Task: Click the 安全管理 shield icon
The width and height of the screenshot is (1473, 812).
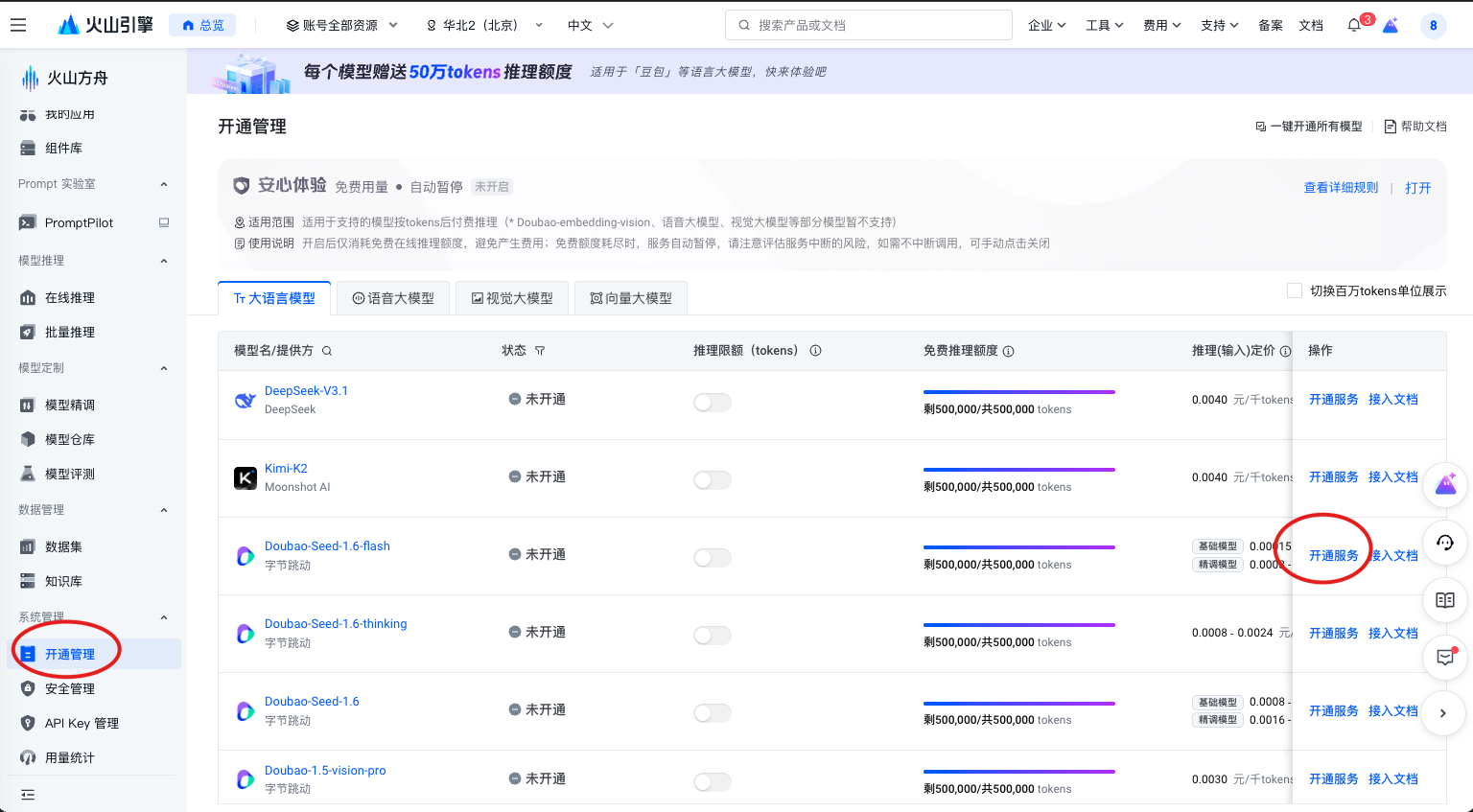Action: pos(28,688)
